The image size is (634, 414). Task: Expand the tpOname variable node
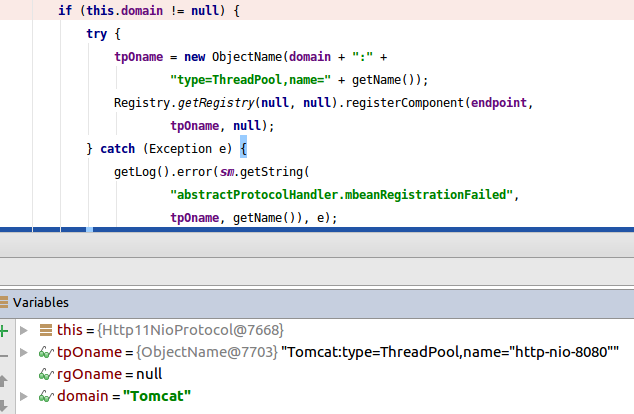(24, 352)
